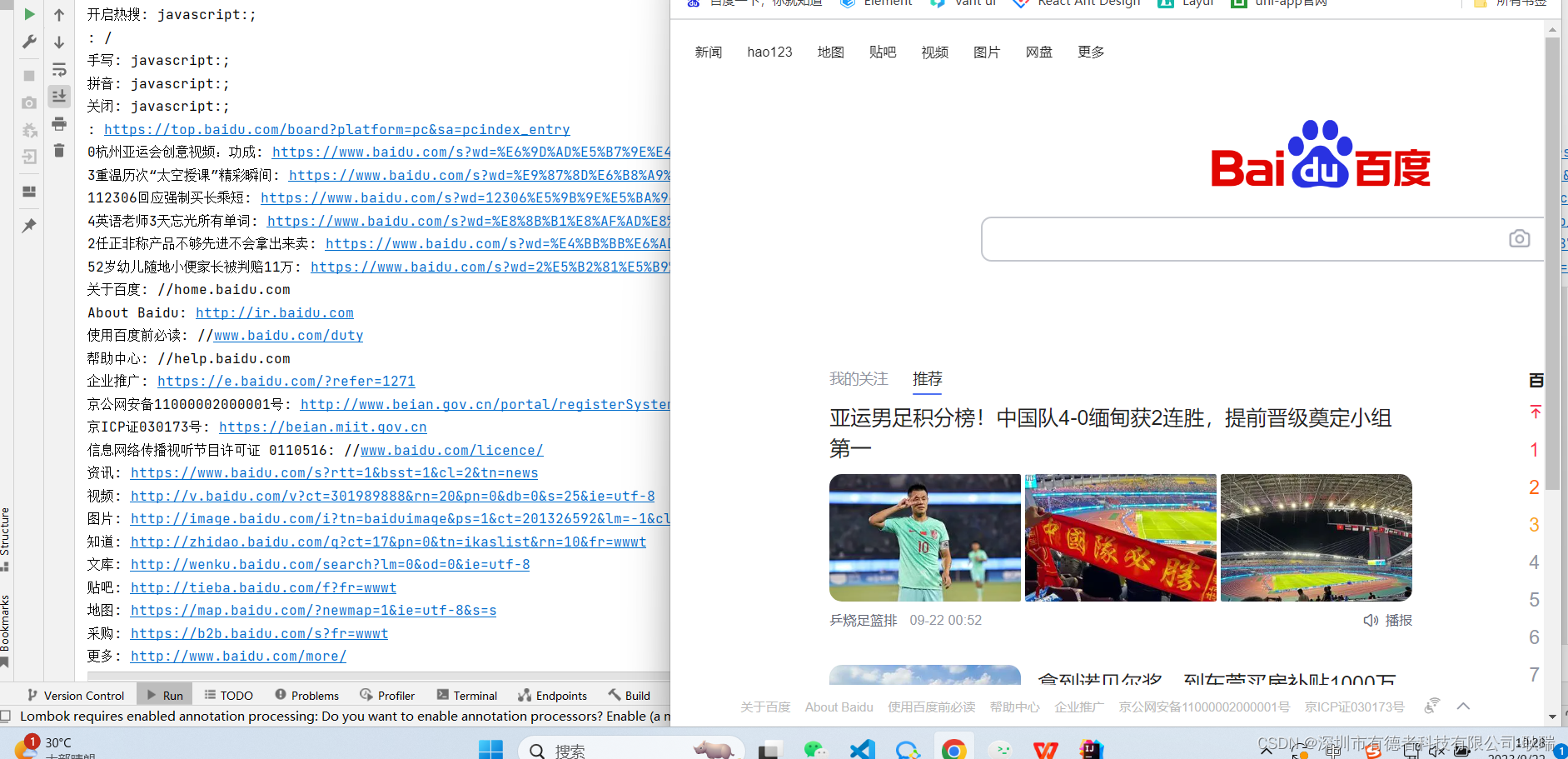Open the Bookmarks side panel tab

[x=5, y=631]
